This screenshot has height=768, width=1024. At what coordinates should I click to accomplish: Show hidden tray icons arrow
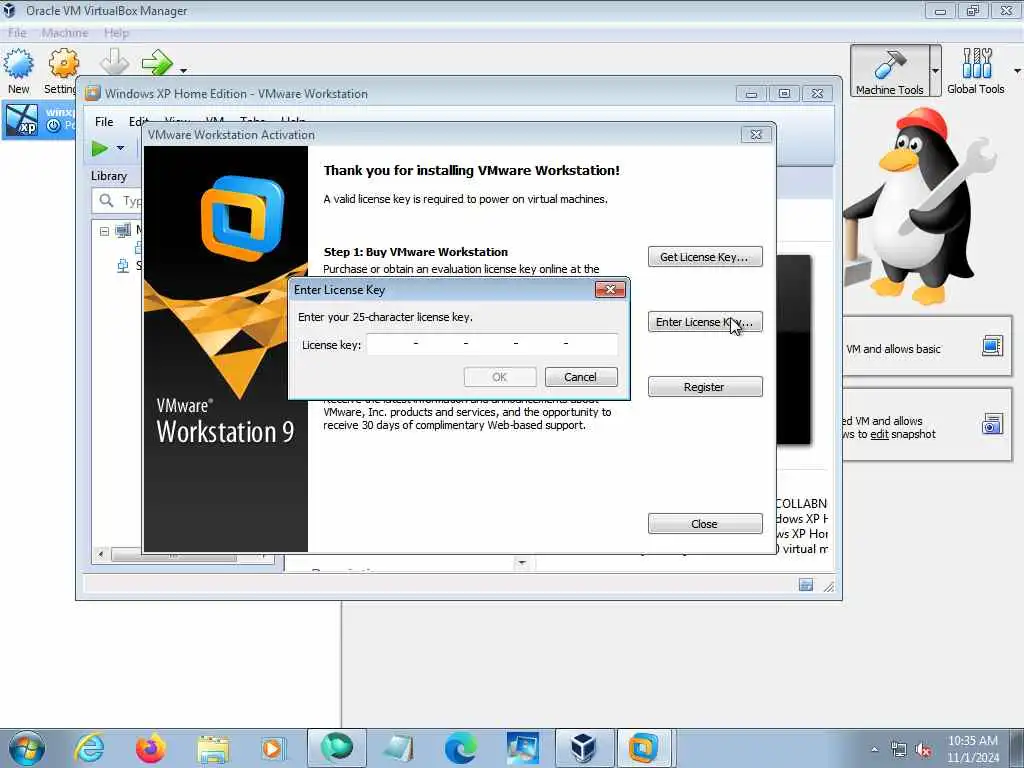point(874,750)
